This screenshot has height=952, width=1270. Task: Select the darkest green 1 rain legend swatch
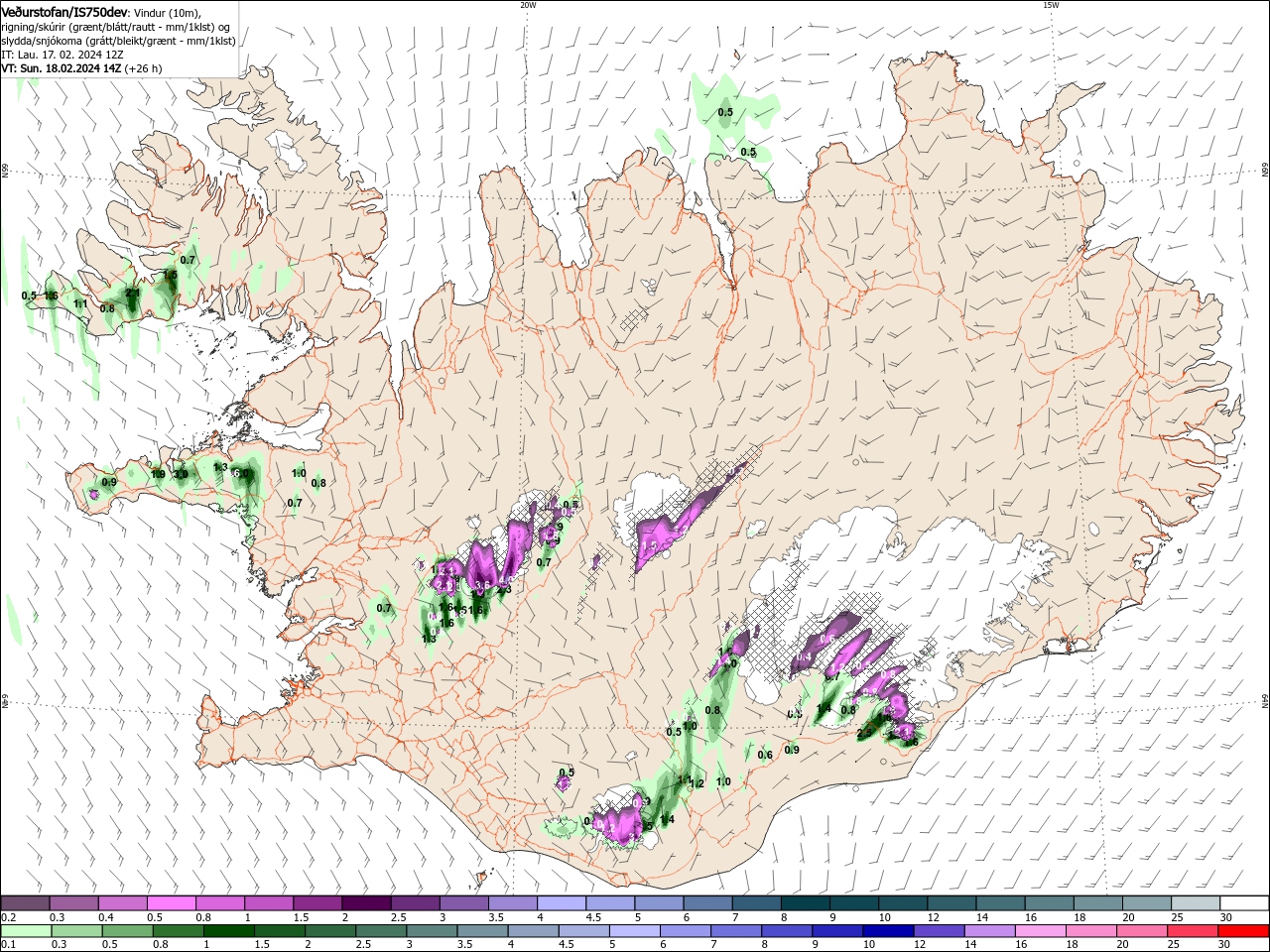point(228,931)
